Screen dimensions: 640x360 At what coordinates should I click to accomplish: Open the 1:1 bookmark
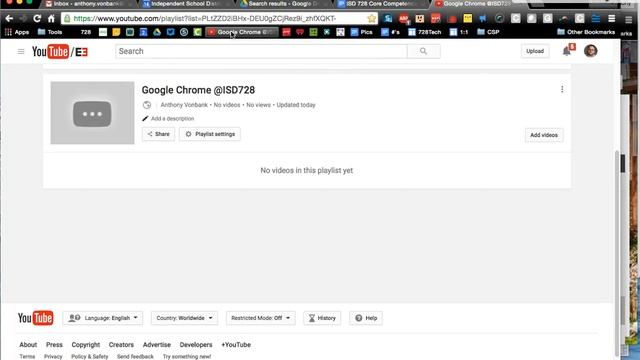(459, 32)
